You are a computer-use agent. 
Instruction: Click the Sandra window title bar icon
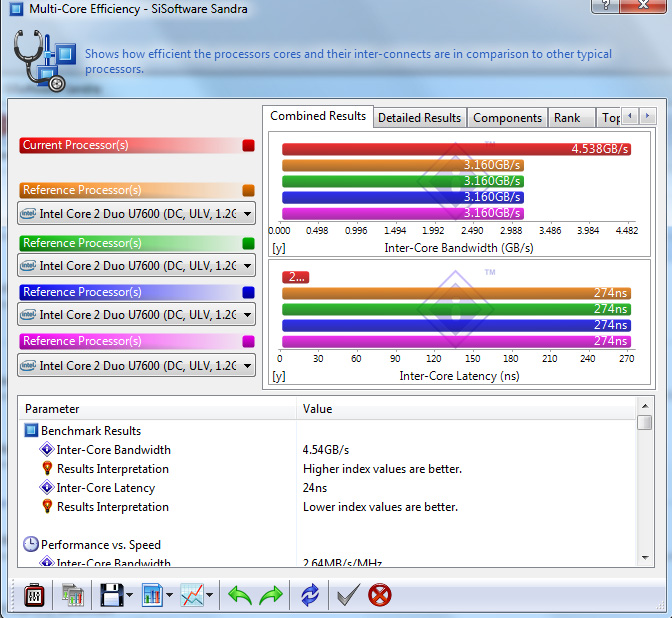click(x=16, y=9)
